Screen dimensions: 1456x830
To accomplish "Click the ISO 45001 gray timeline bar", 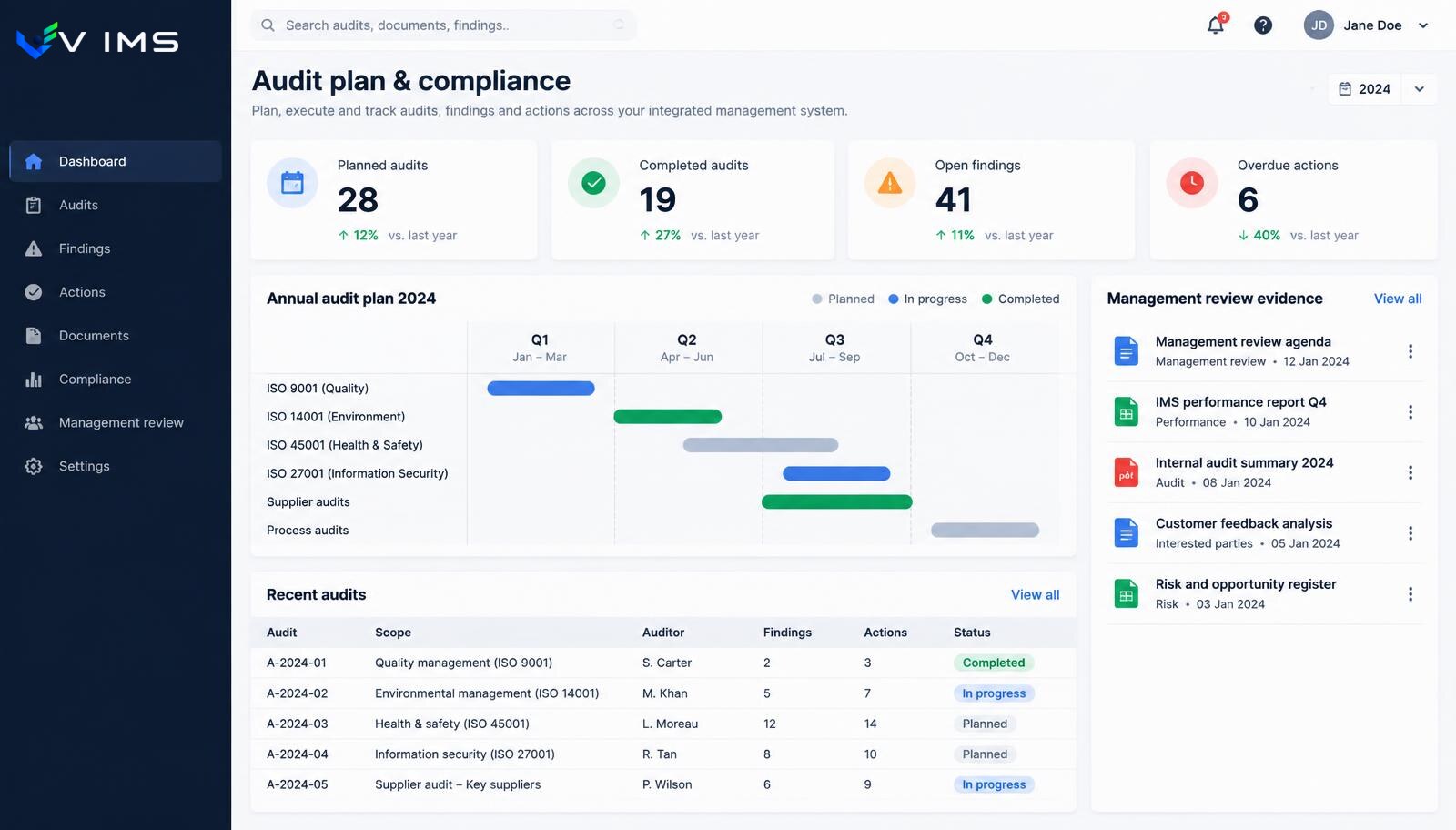I will (761, 445).
